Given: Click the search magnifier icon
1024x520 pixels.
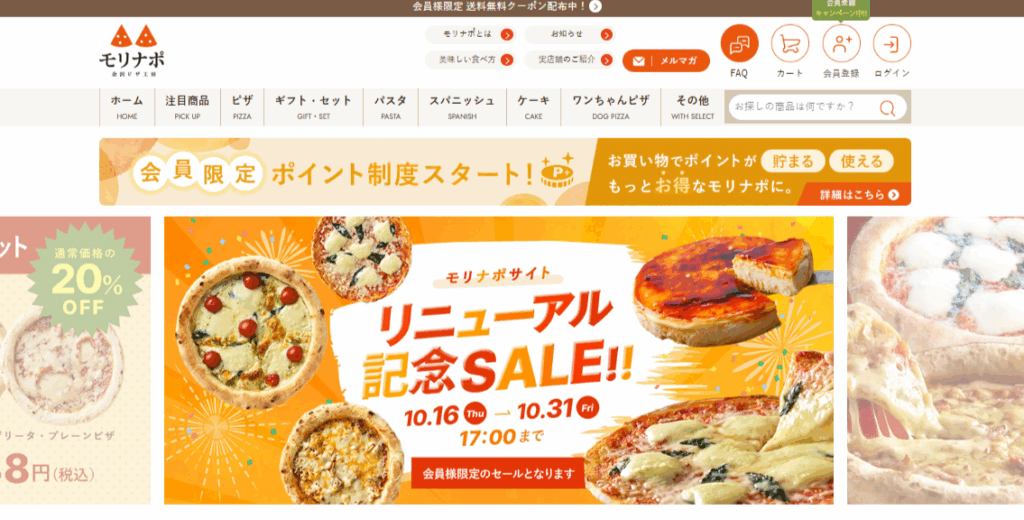Looking at the screenshot, I should tap(888, 108).
